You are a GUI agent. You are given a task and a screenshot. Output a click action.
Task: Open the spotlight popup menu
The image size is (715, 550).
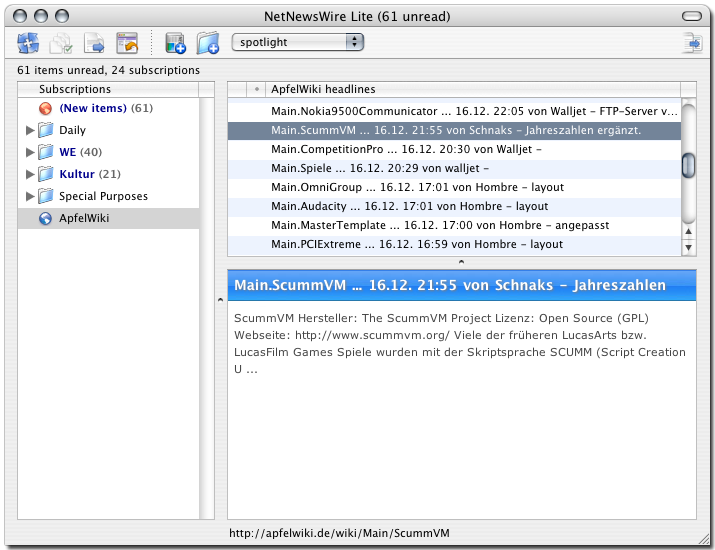[x=298, y=42]
